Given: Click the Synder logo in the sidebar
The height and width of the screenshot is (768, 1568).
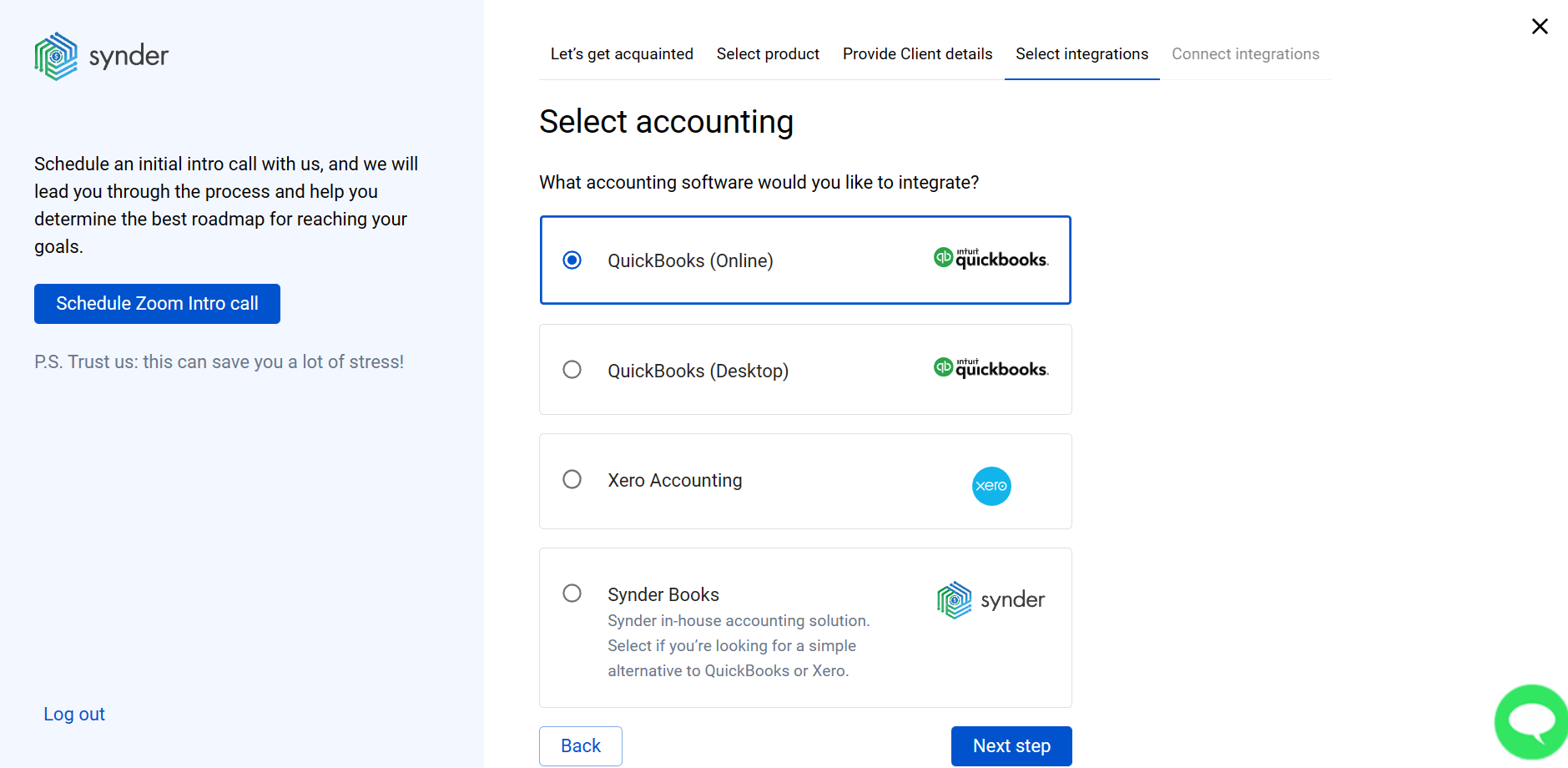Looking at the screenshot, I should coord(100,55).
